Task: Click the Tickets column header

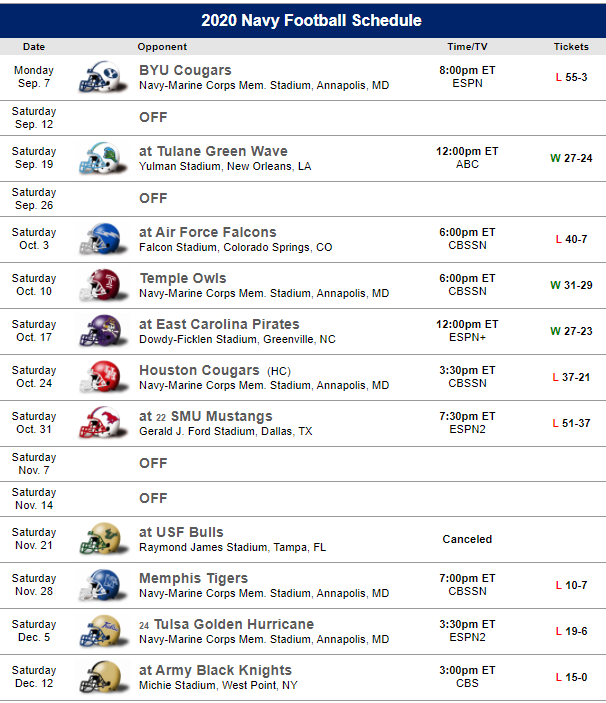Action: 571,47
